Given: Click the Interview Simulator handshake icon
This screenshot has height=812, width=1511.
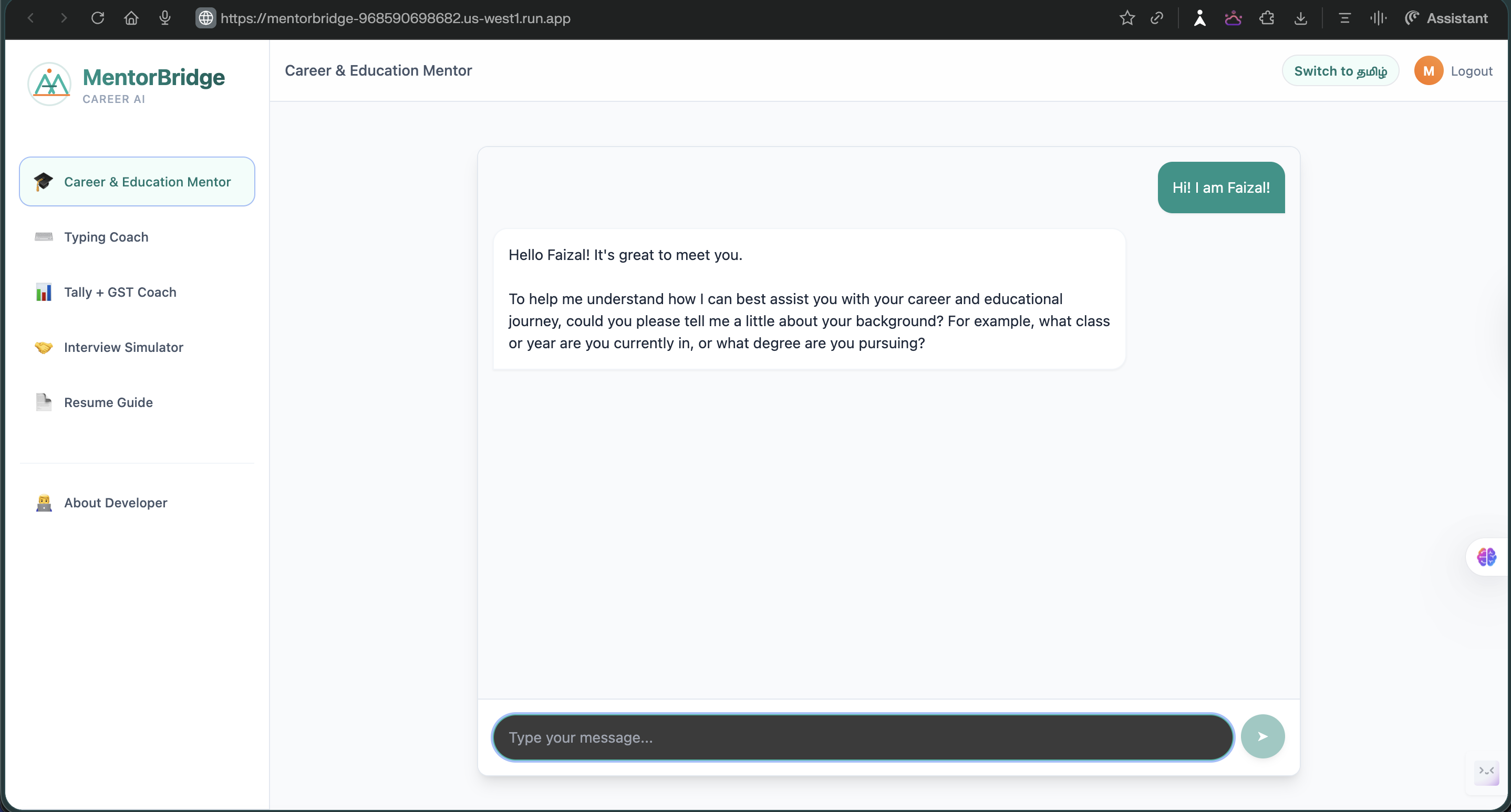Looking at the screenshot, I should pyautogui.click(x=44, y=347).
